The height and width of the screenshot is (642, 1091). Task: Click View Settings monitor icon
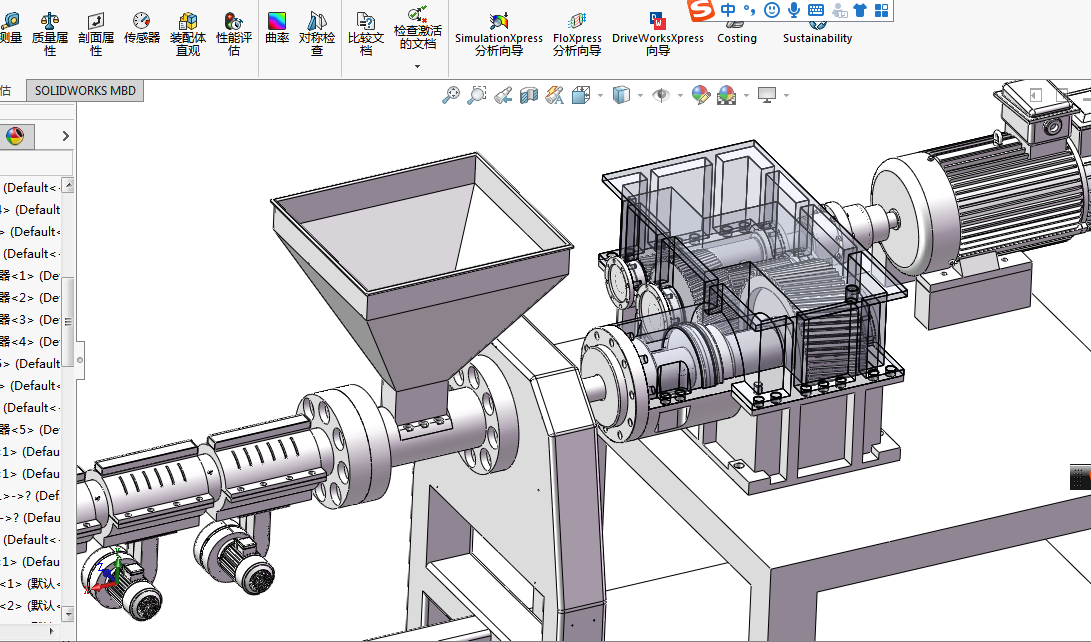tap(767, 95)
